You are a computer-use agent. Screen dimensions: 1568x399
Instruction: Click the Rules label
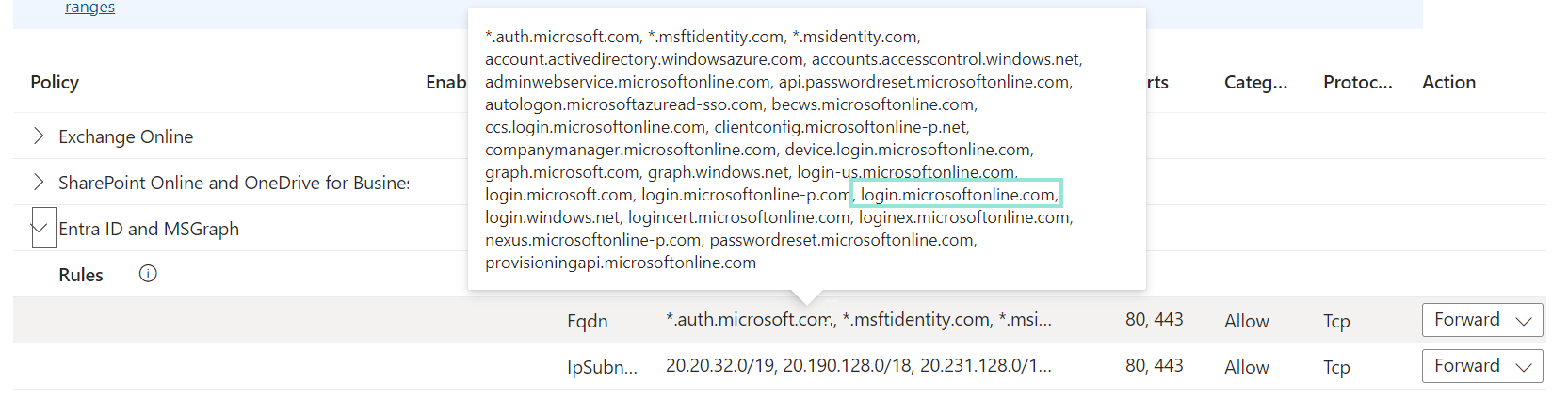(x=81, y=276)
